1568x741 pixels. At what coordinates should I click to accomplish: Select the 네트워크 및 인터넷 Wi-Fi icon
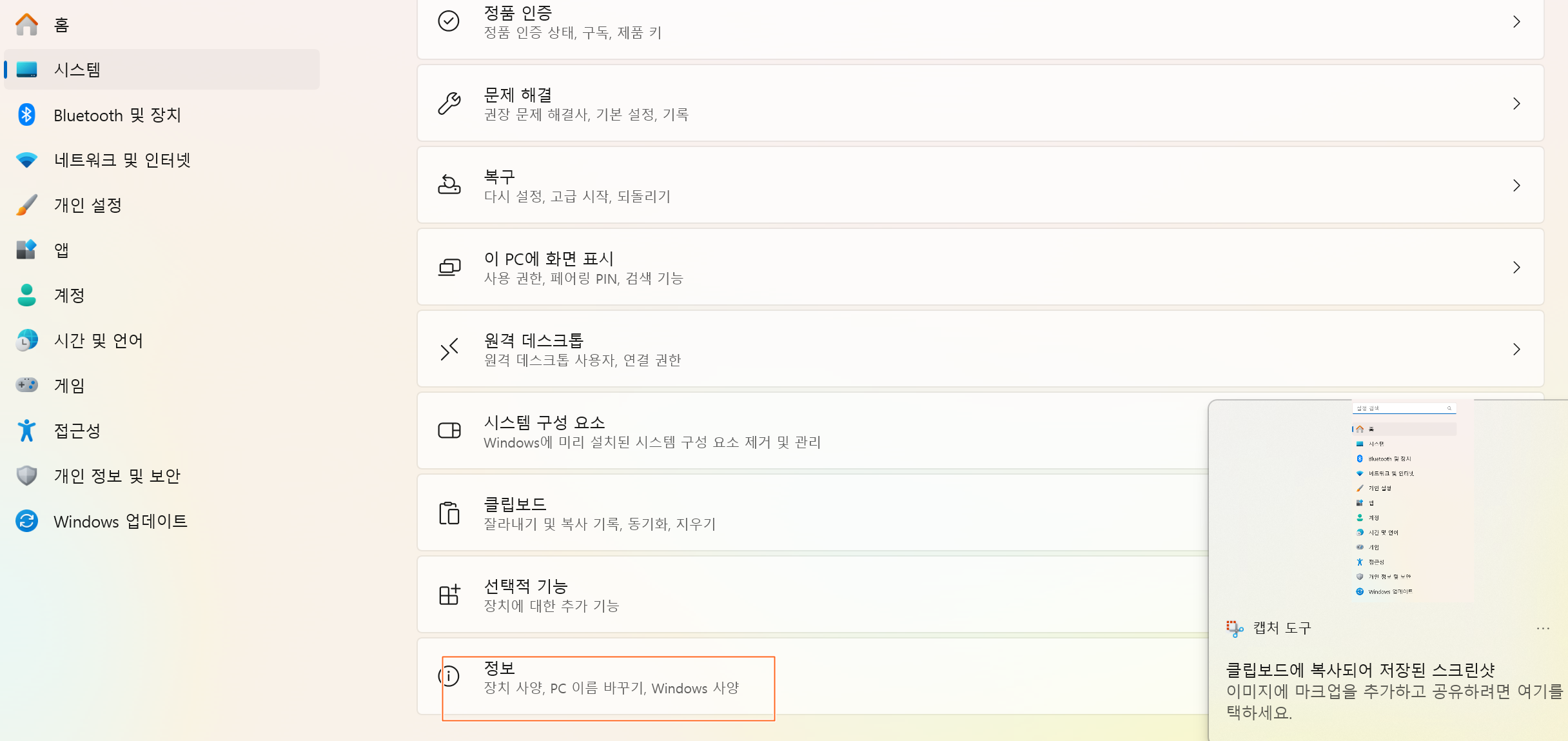(26, 159)
